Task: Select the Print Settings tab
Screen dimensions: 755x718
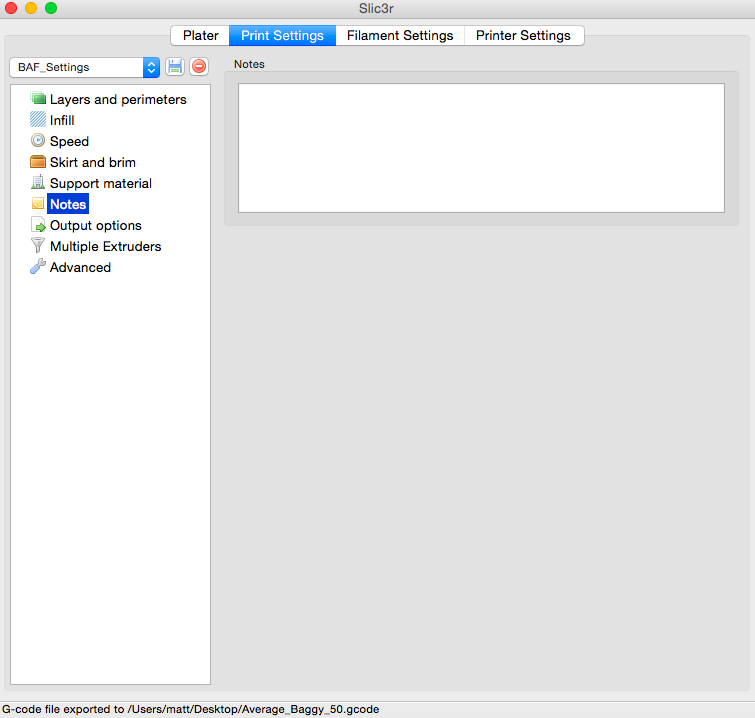Action: coord(282,35)
